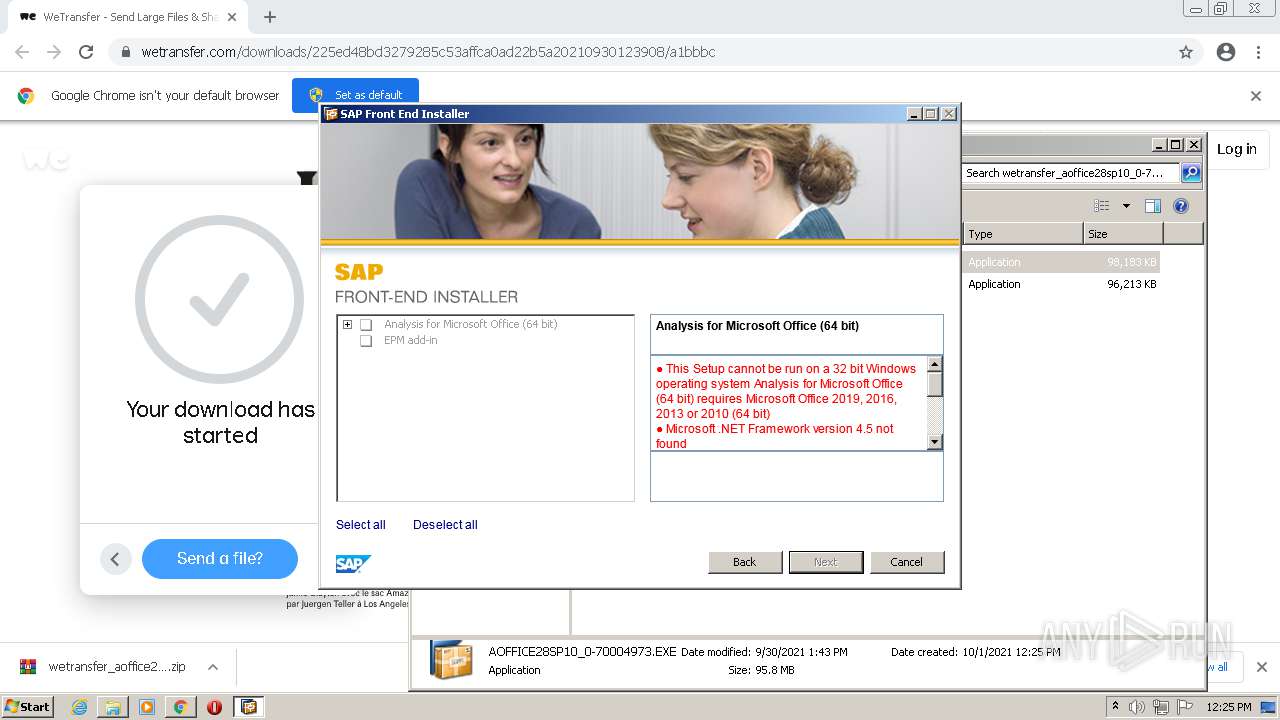Expand the Analysis for Microsoft Office tree node

pyautogui.click(x=347, y=324)
